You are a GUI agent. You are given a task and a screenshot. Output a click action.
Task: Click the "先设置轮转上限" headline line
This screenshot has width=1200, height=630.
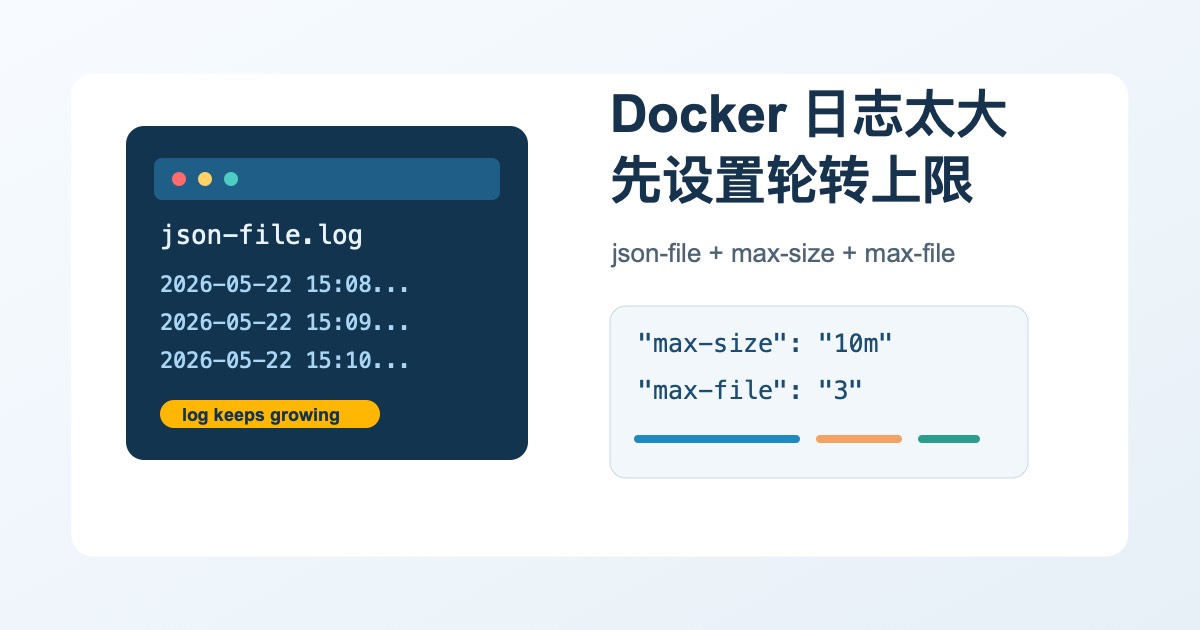click(792, 181)
